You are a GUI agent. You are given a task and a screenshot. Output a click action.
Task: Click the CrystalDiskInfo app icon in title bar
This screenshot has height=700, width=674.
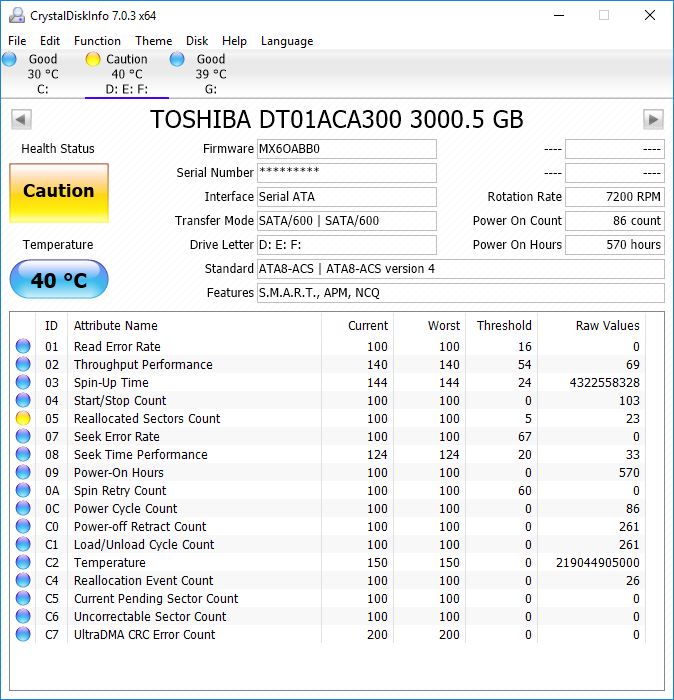coord(17,16)
